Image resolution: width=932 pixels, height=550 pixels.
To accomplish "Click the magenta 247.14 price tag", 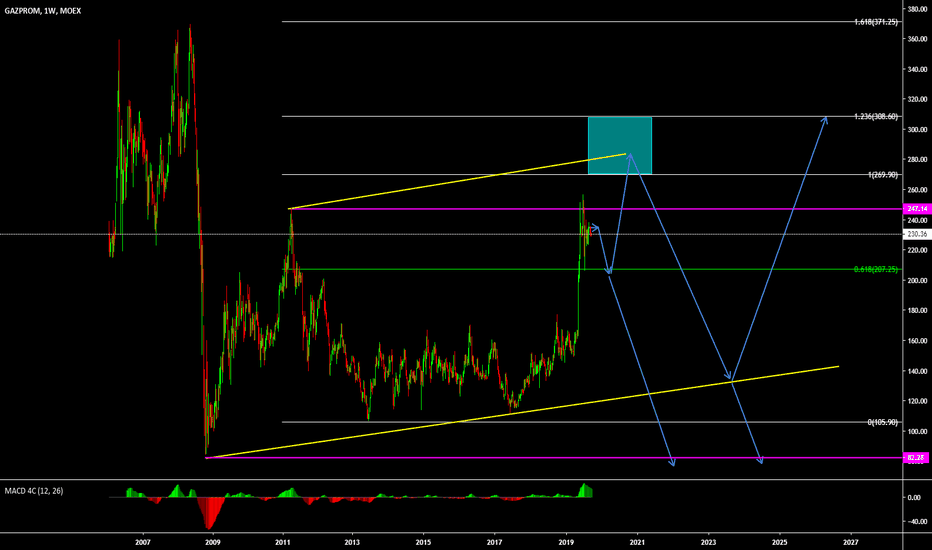I will point(916,209).
